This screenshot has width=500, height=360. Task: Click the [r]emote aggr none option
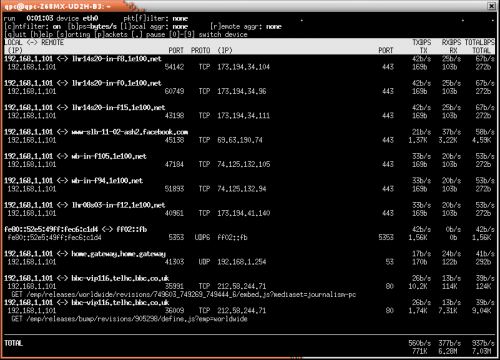click(x=246, y=26)
